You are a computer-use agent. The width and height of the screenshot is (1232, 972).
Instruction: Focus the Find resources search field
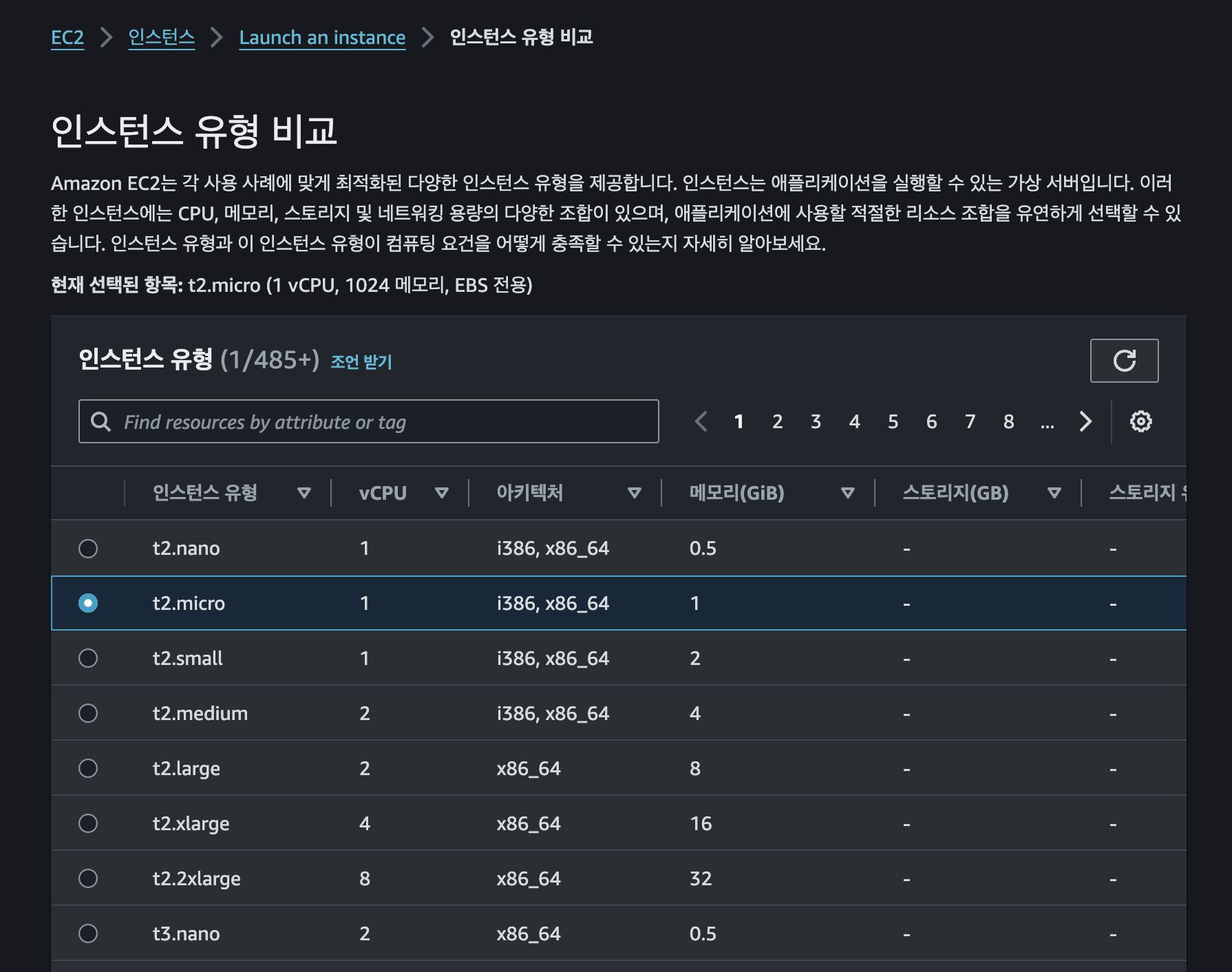[369, 421]
